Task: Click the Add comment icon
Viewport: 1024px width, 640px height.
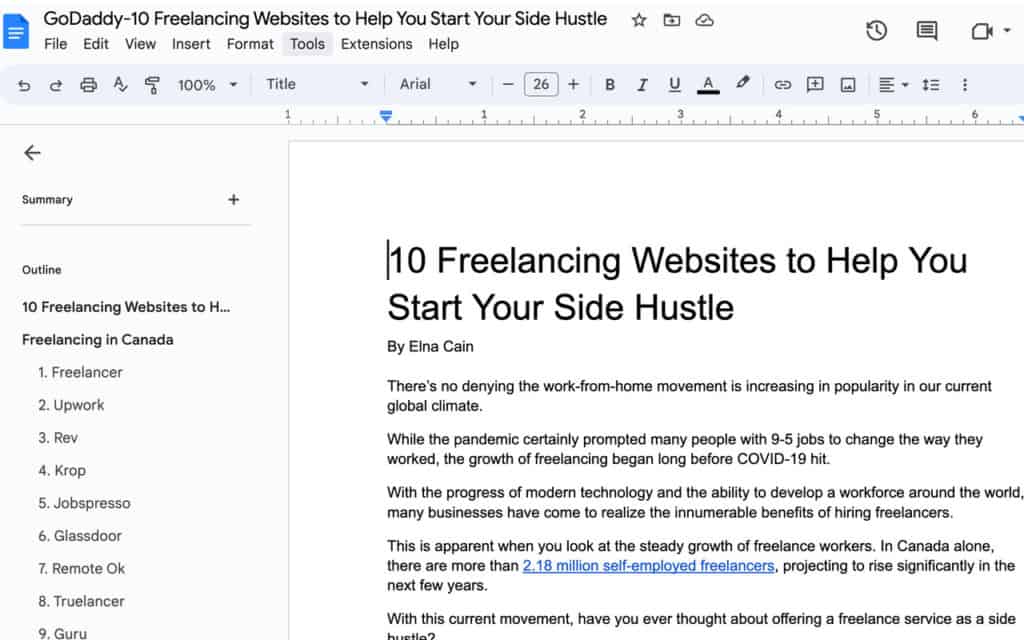Action: (x=814, y=84)
